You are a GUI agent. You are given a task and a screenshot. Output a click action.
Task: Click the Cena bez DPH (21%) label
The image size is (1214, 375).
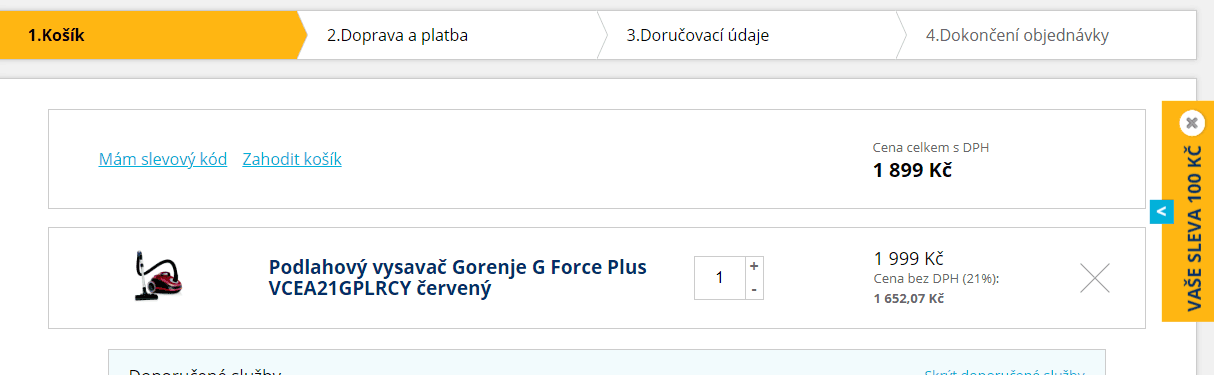[x=937, y=278]
